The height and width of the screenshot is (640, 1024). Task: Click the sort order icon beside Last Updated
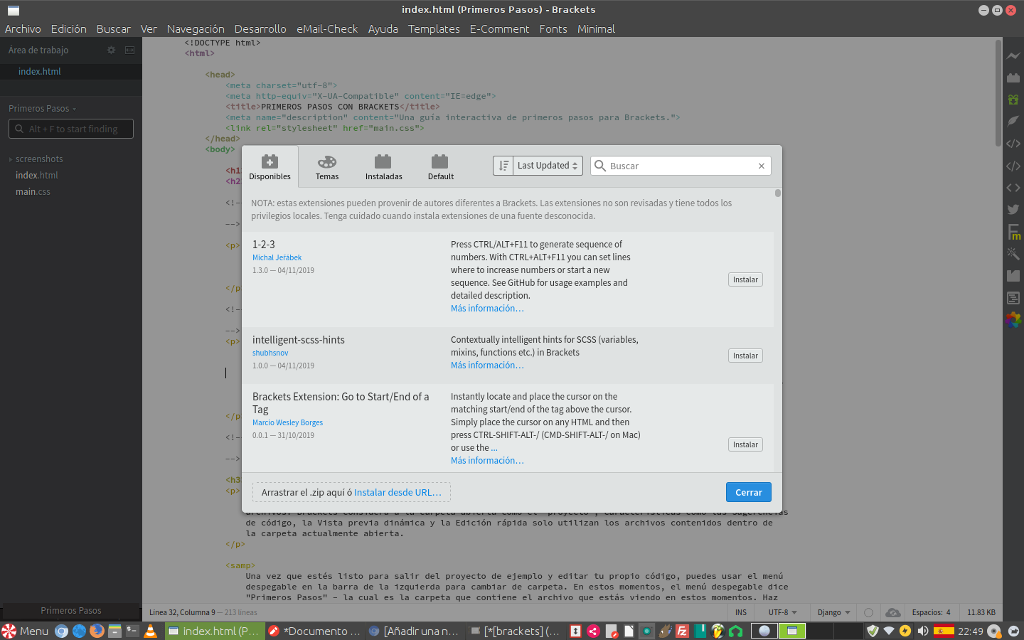click(x=504, y=166)
